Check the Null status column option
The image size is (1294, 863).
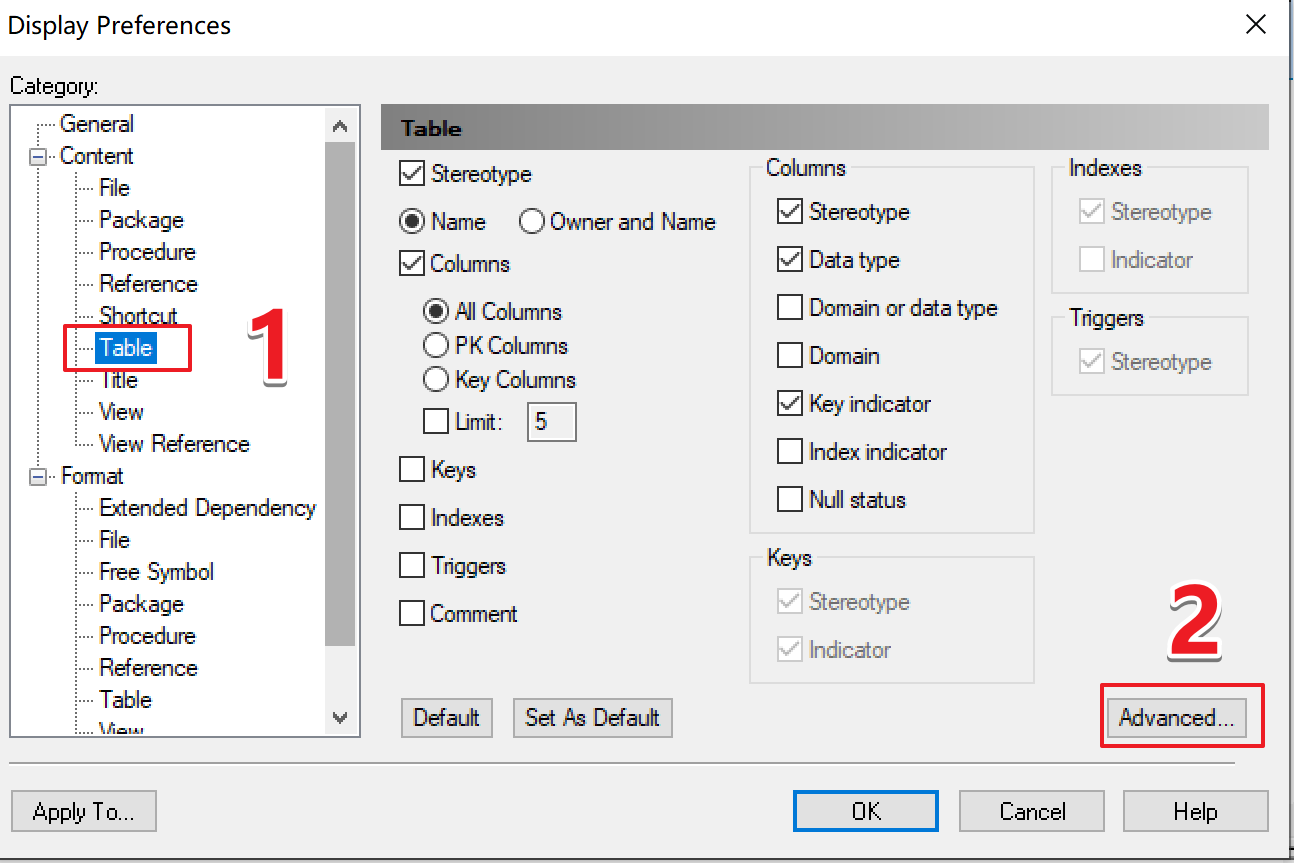pyautogui.click(x=789, y=499)
